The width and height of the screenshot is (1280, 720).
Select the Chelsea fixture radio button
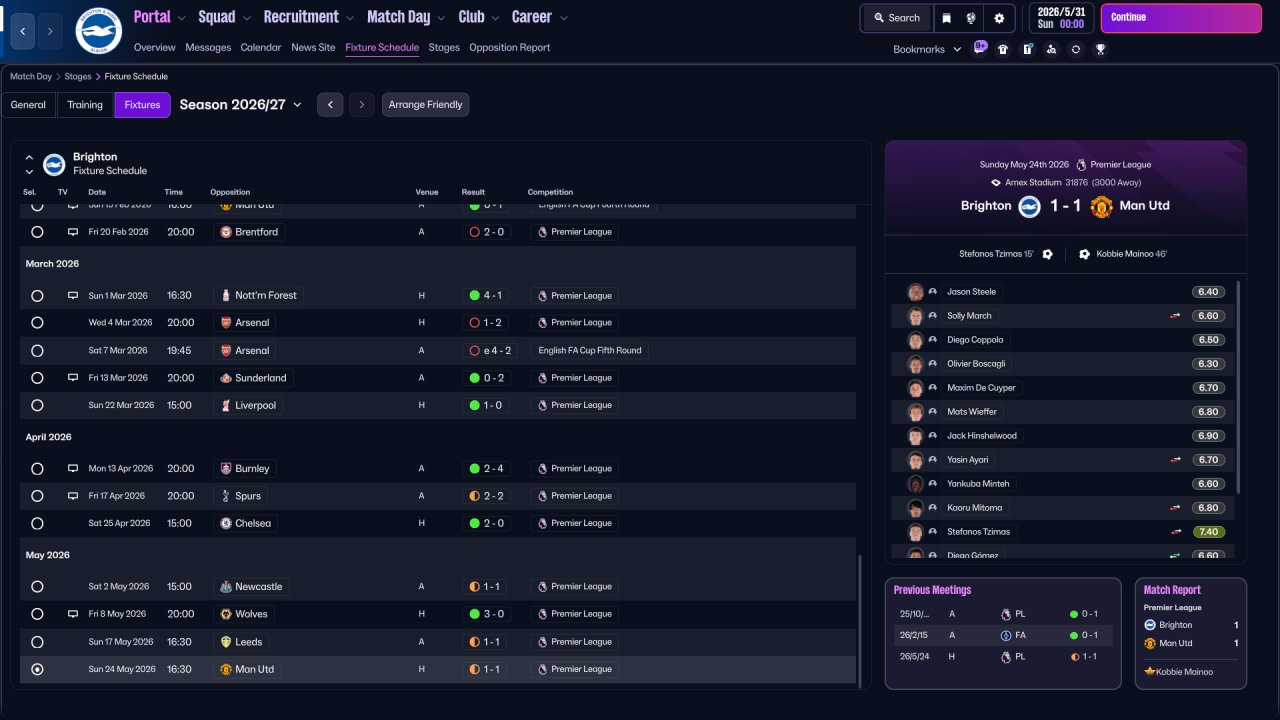37,524
